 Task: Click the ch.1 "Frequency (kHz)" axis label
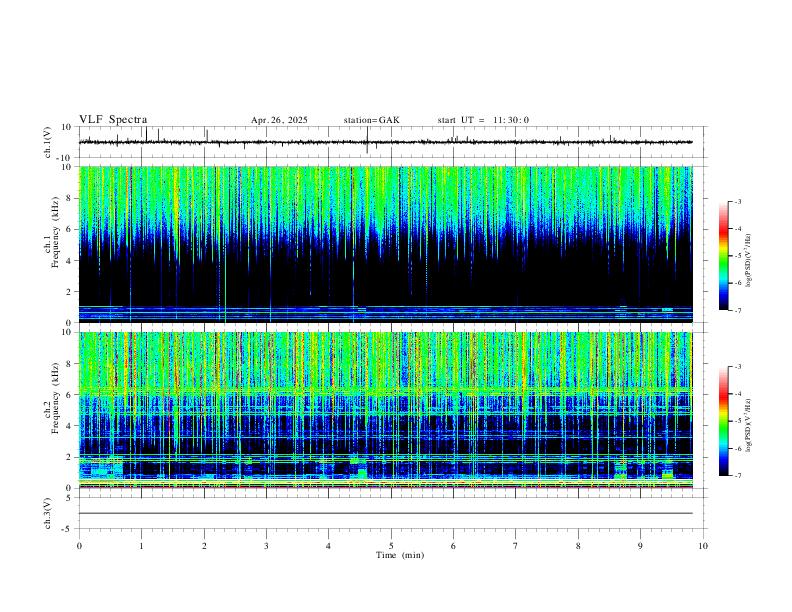pyautogui.click(x=55, y=233)
